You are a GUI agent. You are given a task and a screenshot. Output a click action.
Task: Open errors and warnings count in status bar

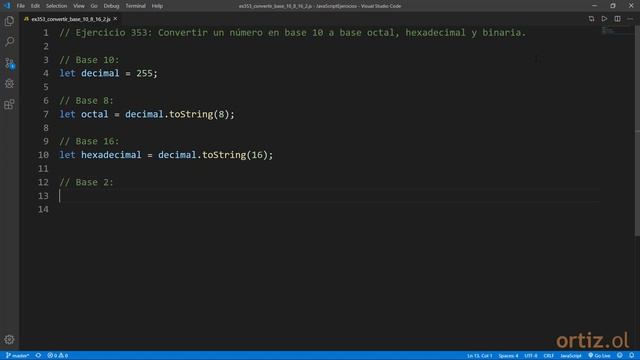58,356
